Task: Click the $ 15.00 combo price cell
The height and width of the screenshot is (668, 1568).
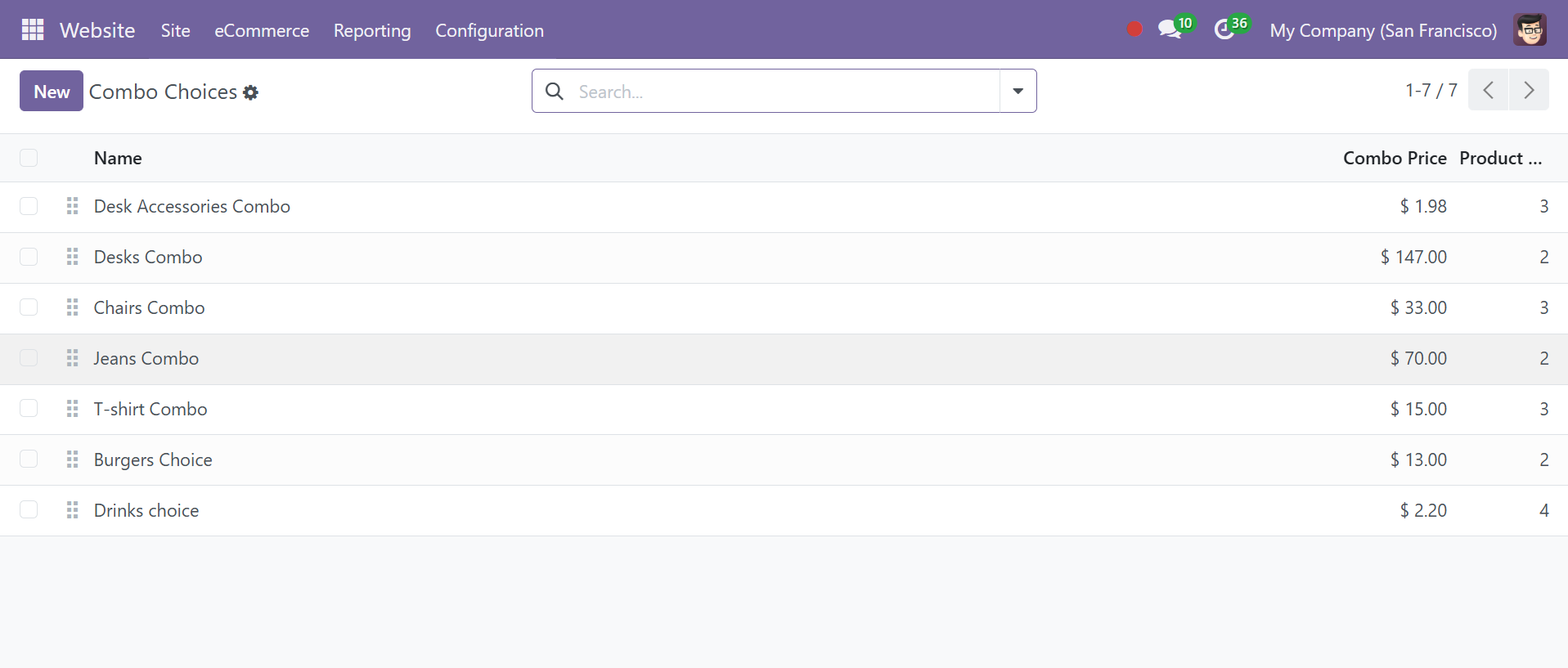Action: click(x=1418, y=409)
